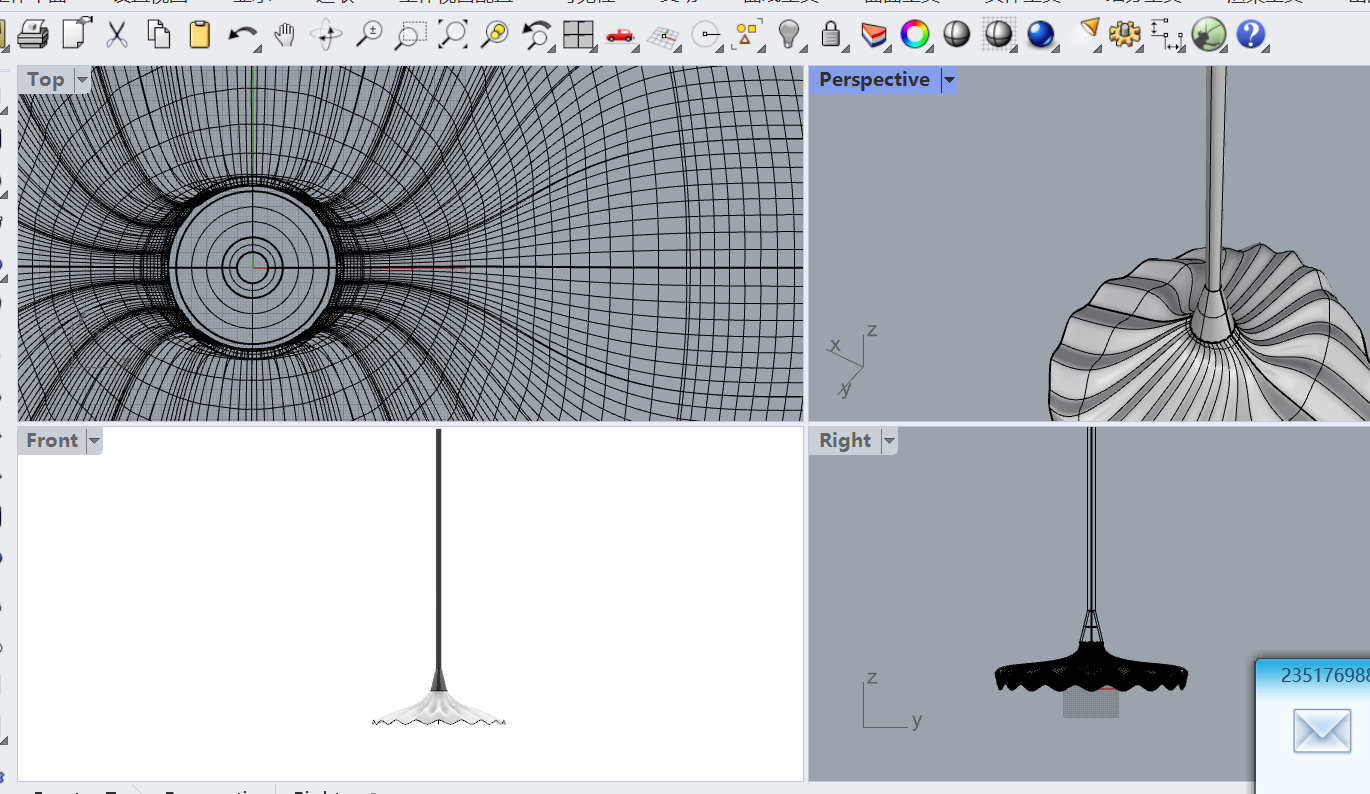The image size is (1370, 794).
Task: Click the lamp shade in Front viewport
Action: (x=439, y=709)
